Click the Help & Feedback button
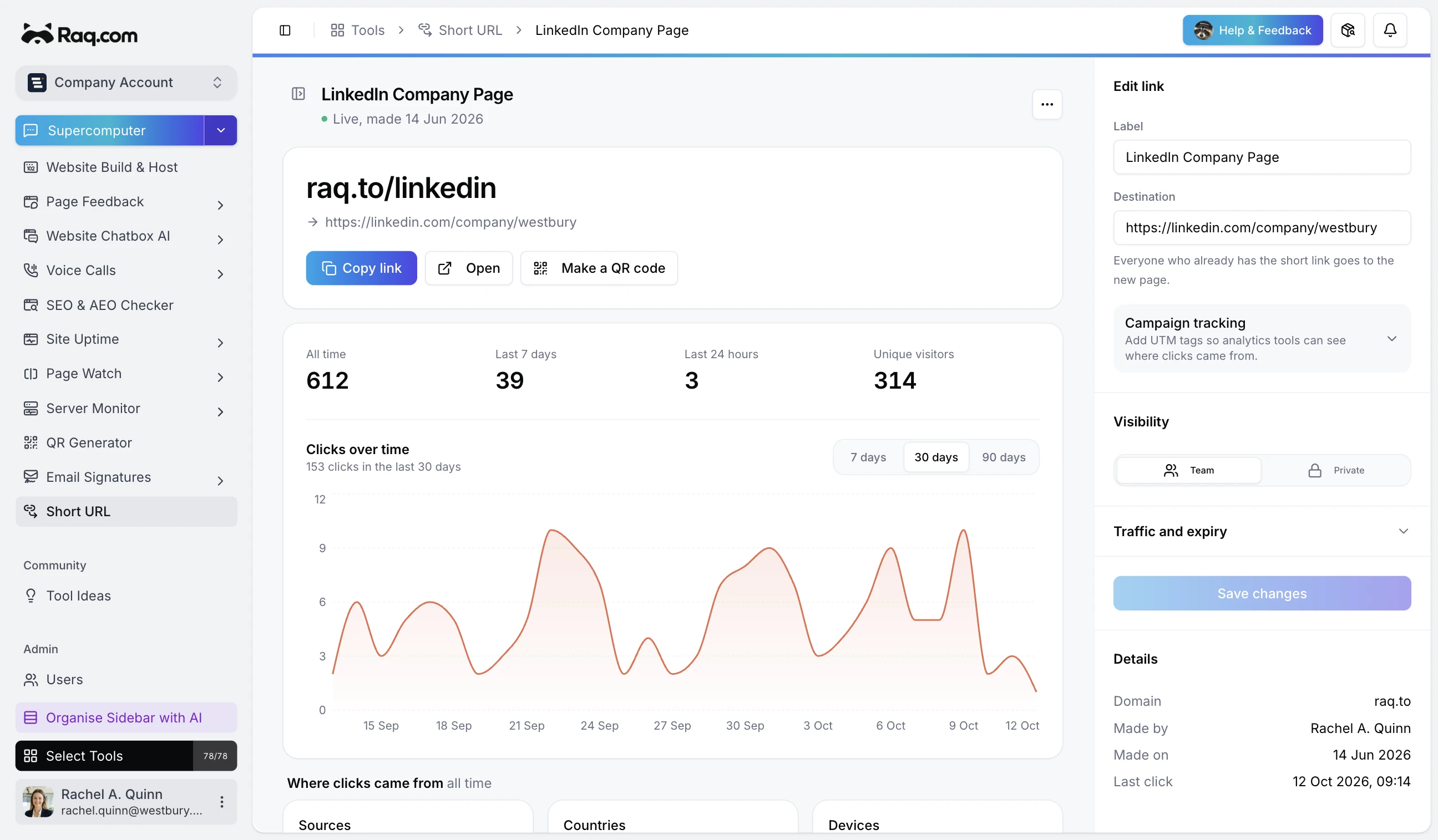Image resolution: width=1438 pixels, height=840 pixels. coord(1253,30)
